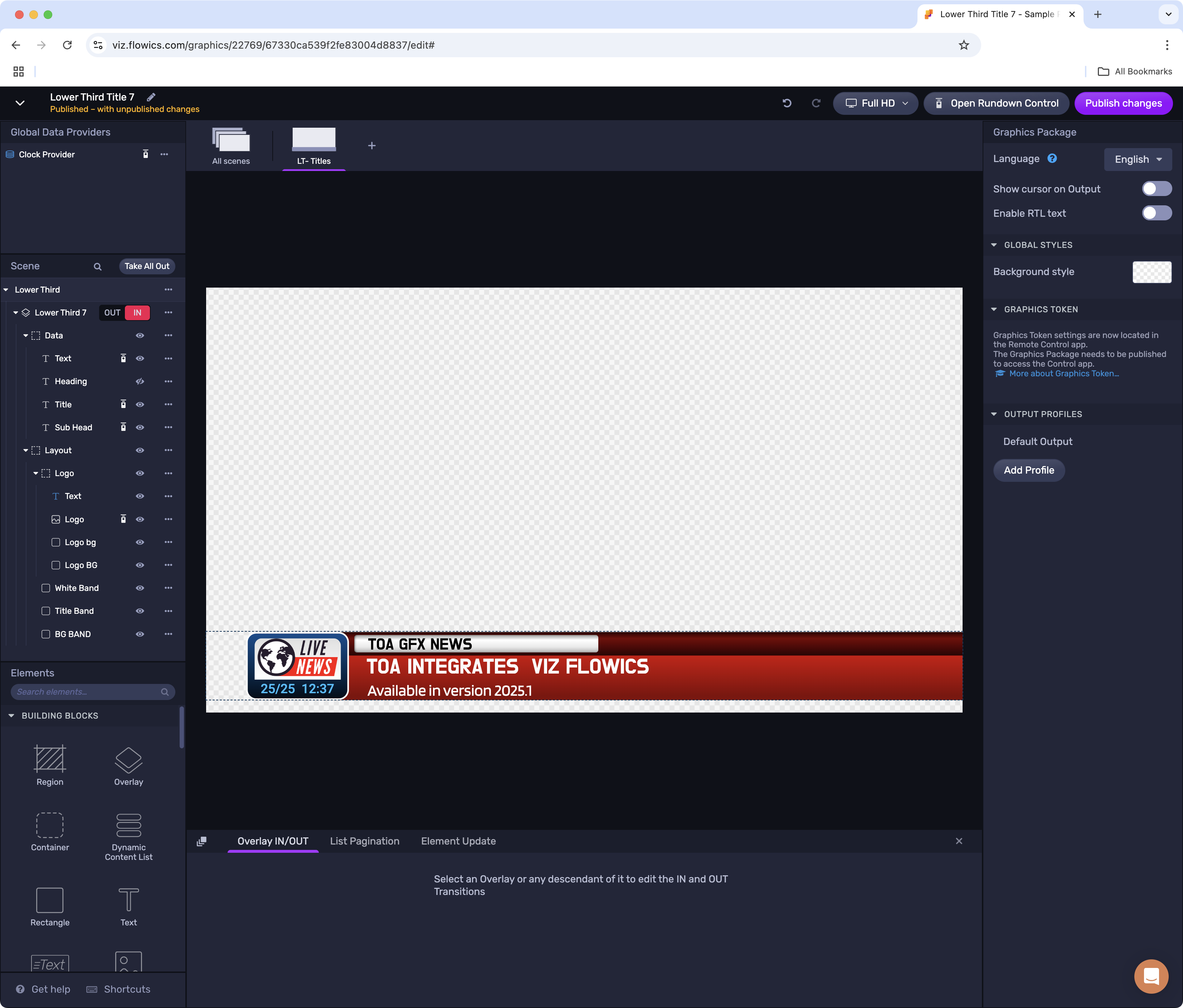Click Take All Out button
The height and width of the screenshot is (1008, 1183).
tap(147, 266)
